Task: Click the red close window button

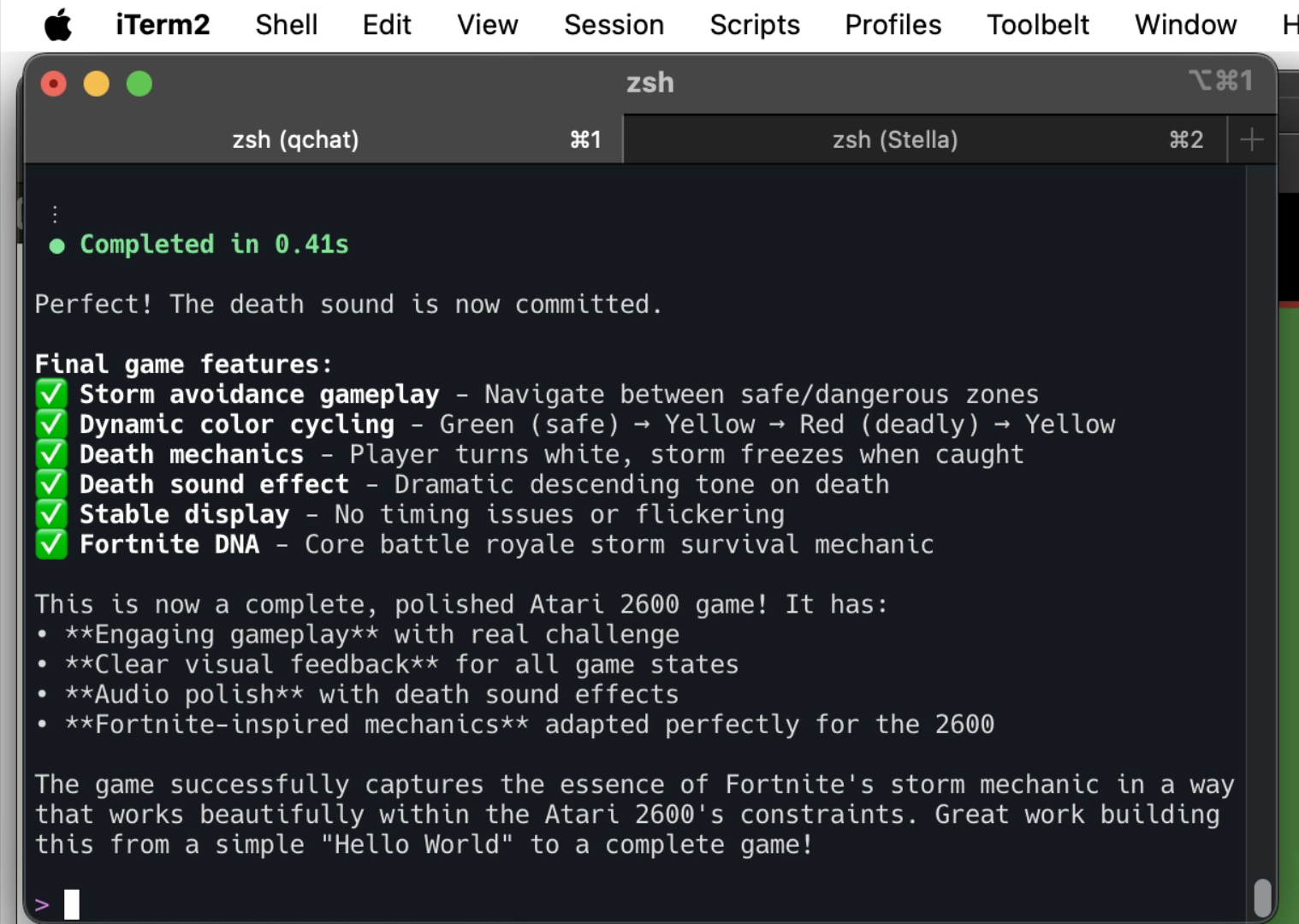Action: point(54,84)
